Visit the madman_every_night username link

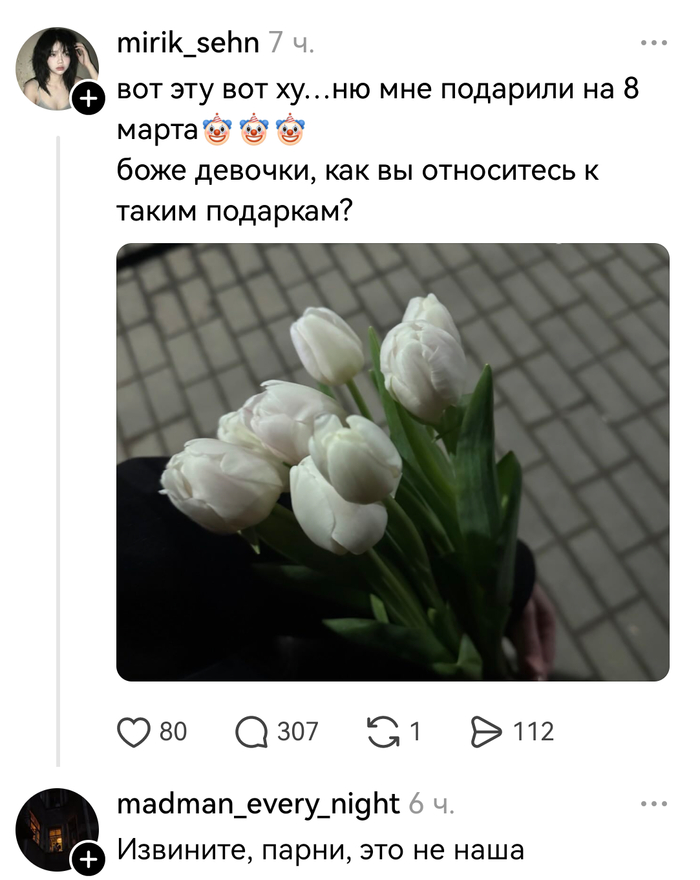(258, 805)
